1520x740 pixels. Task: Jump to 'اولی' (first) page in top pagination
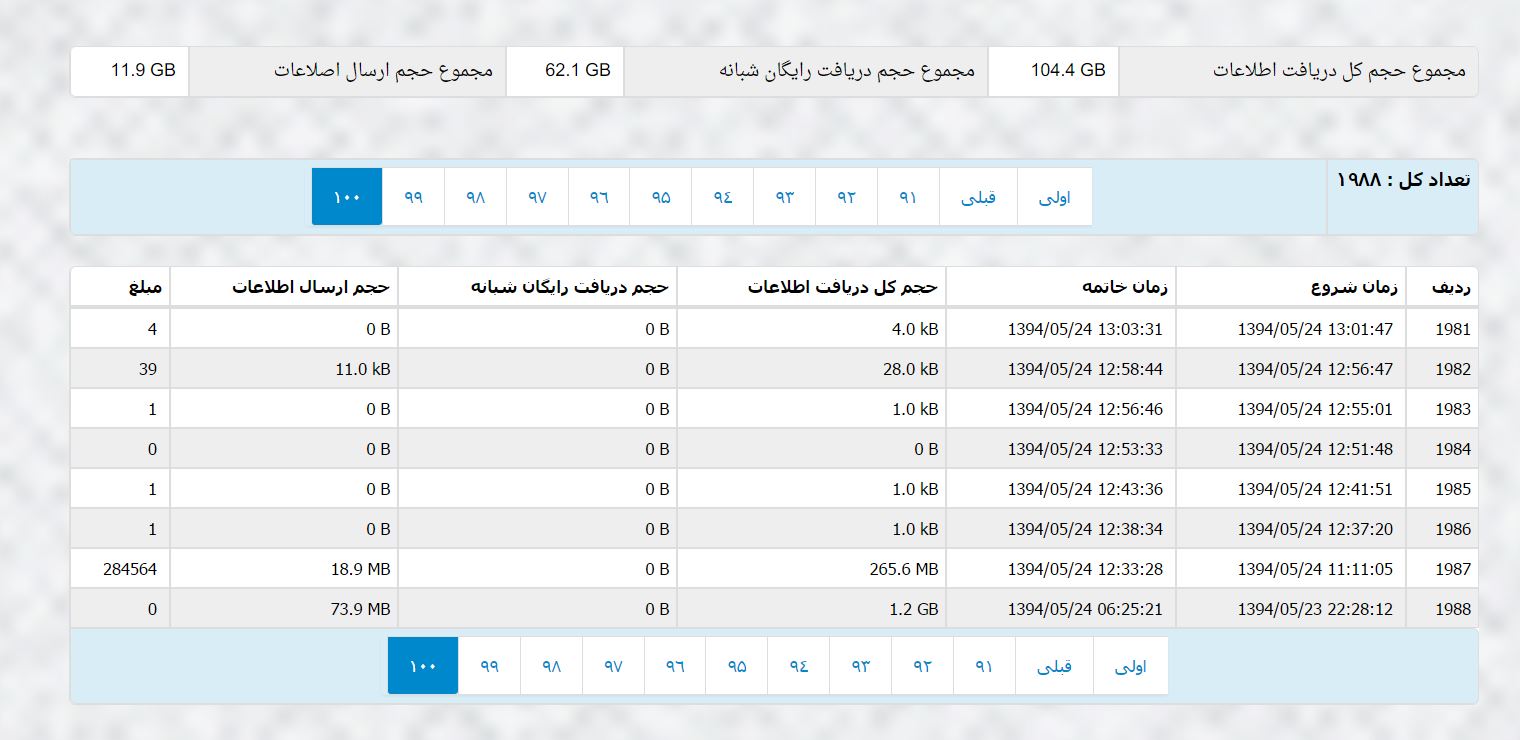pos(1054,197)
